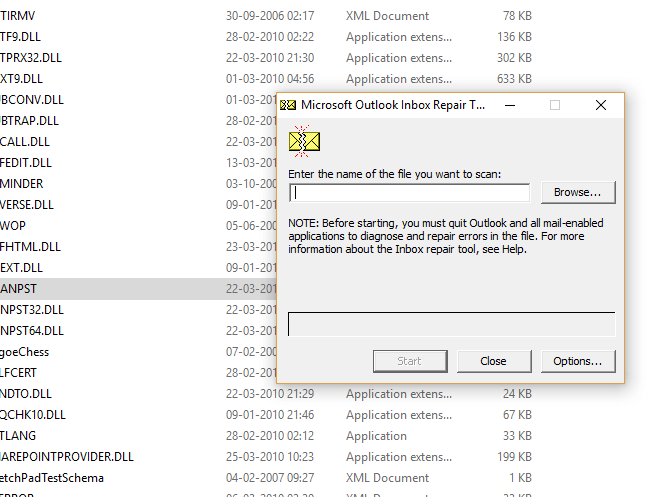Select the EXT.DLL file

click(21, 268)
